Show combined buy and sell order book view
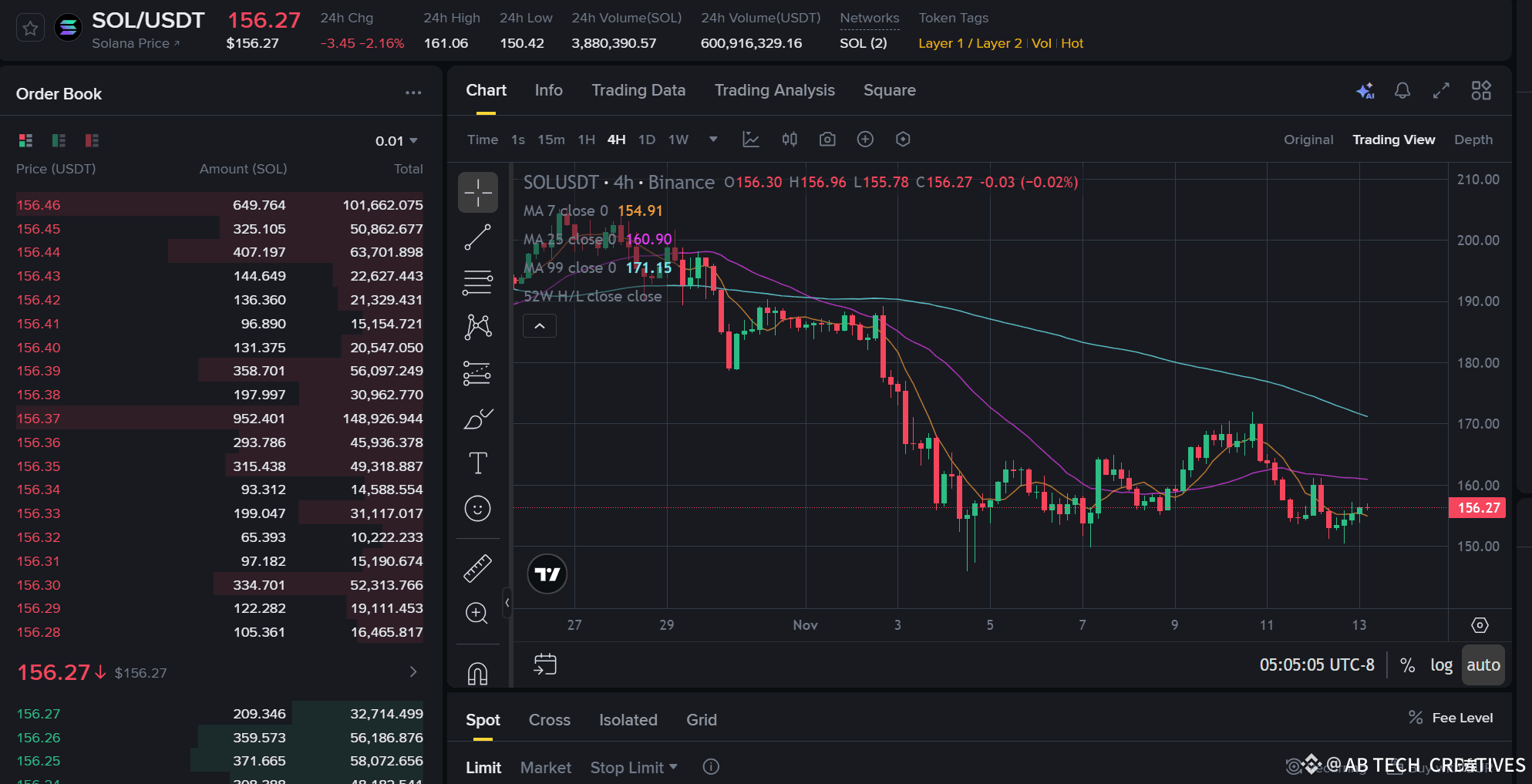Screen dimensions: 1532x784 click(25, 140)
